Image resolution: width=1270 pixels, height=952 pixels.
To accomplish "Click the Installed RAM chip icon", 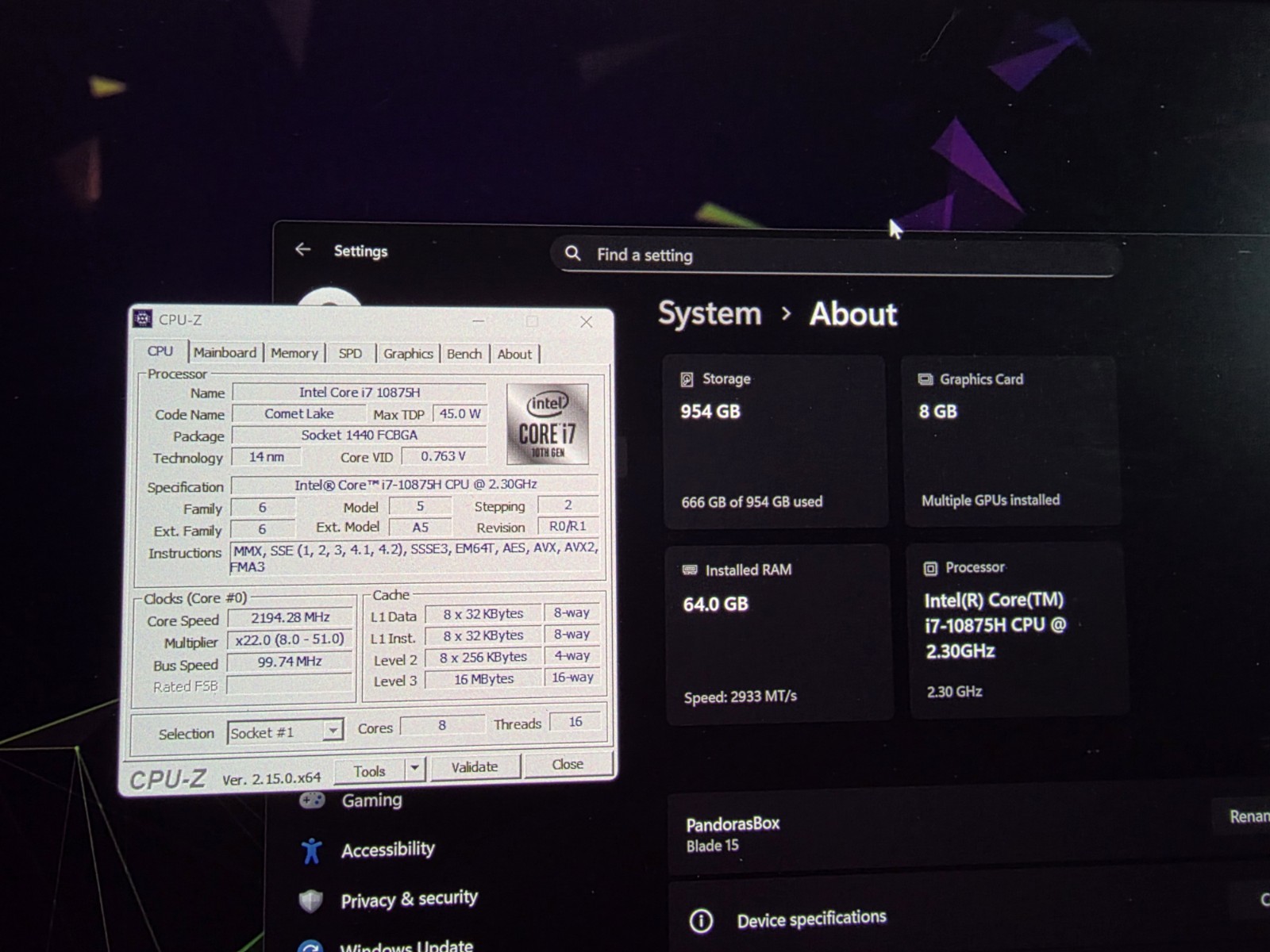I will [x=690, y=570].
